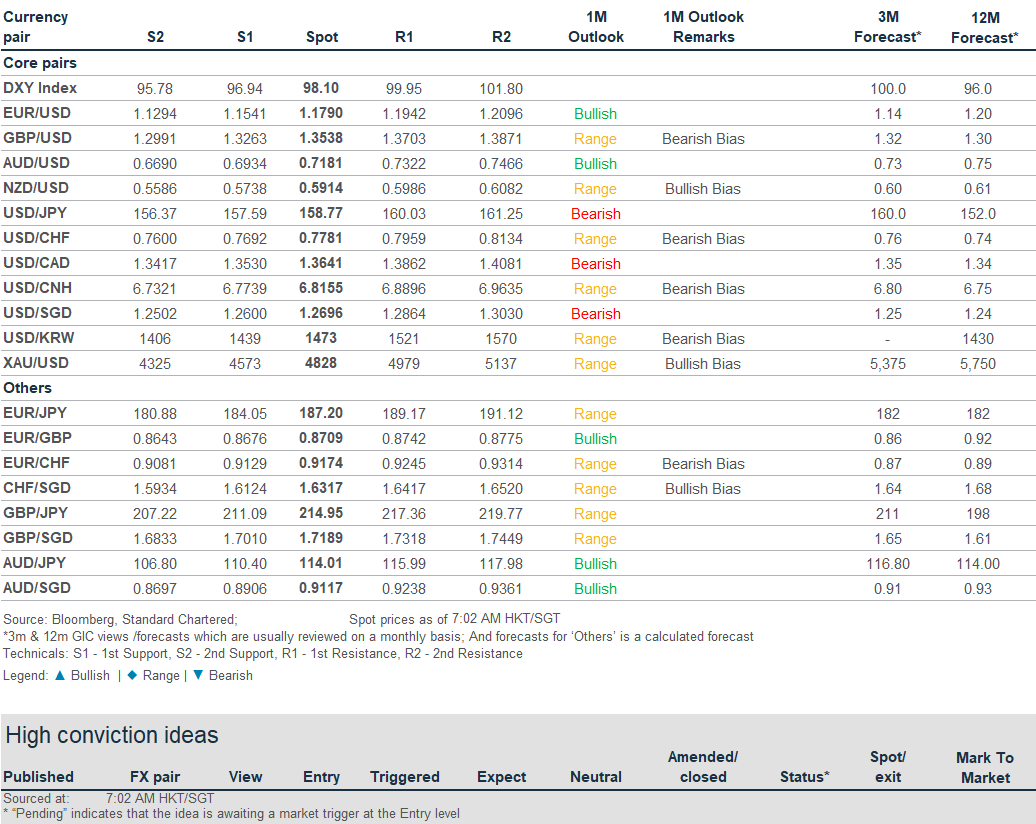Select the EUR/USD currency pair label
Screen dimensions: 1036x824
pos(37,113)
